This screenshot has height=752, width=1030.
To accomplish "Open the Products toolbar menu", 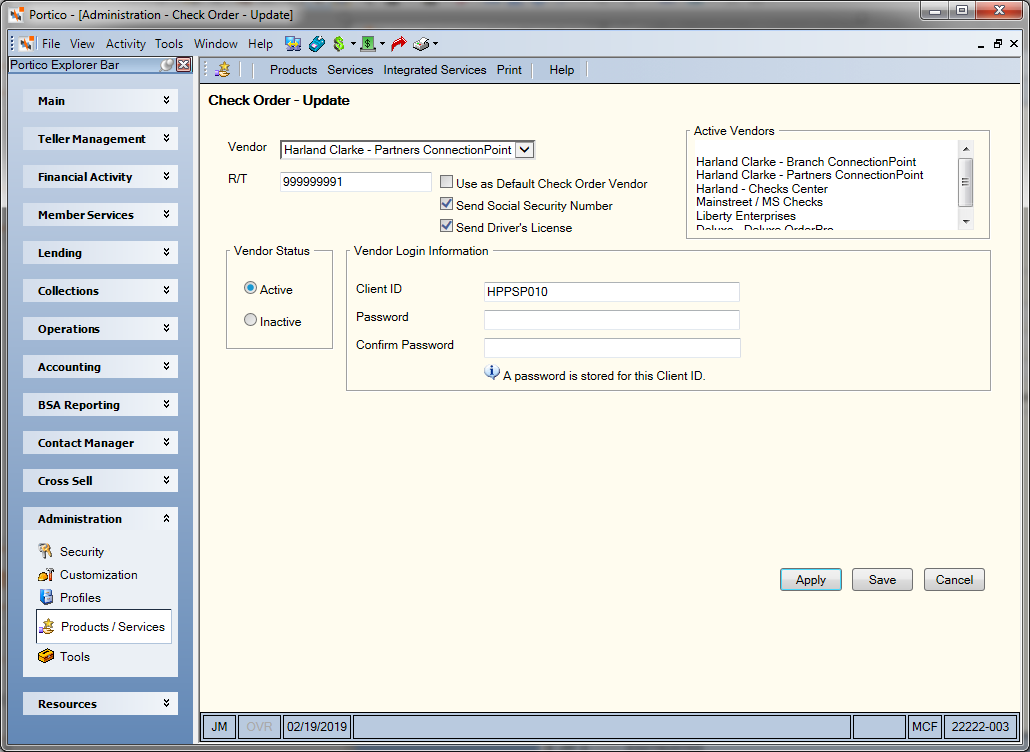I will pyautogui.click(x=294, y=70).
